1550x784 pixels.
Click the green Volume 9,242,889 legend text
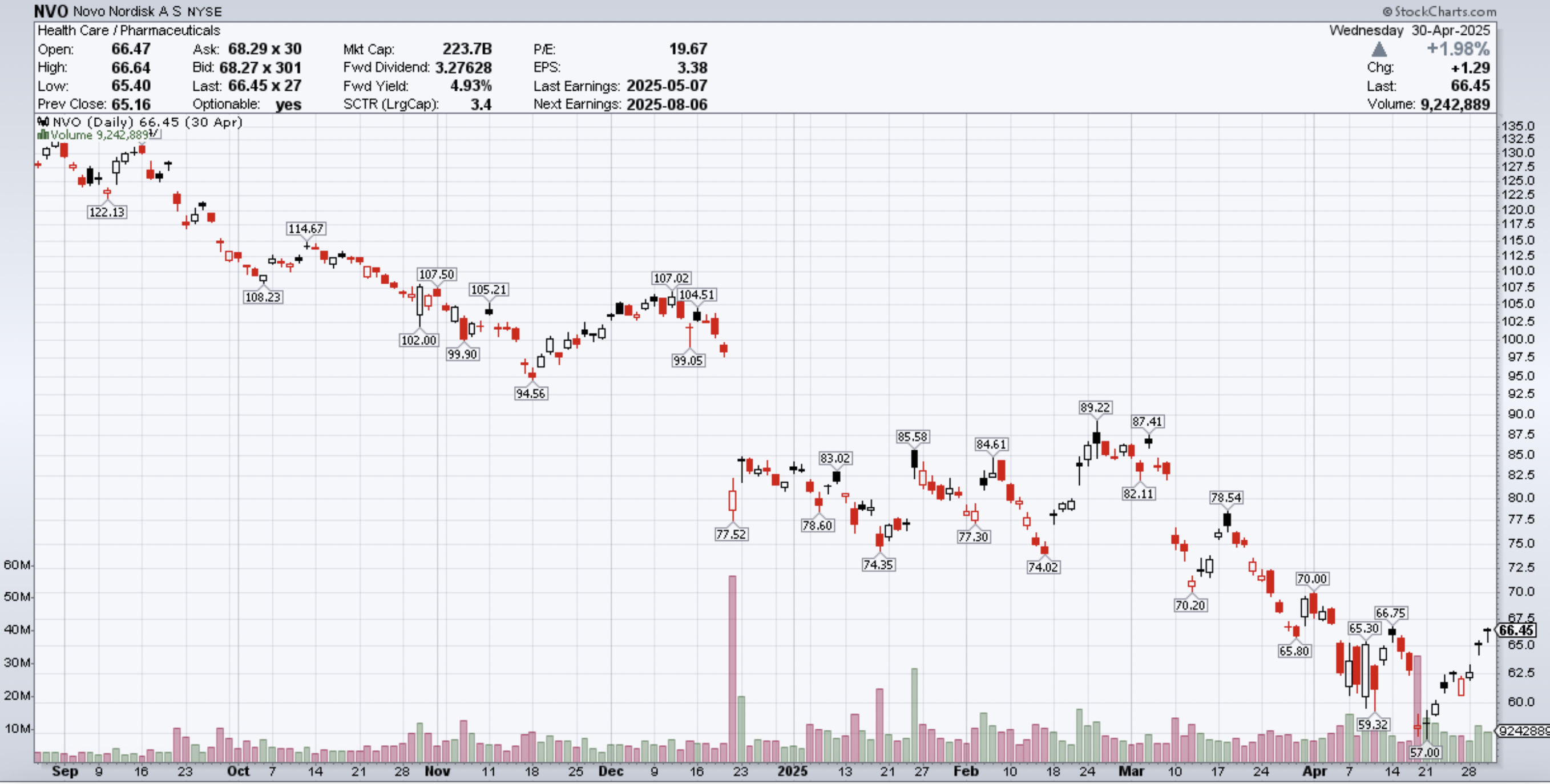click(99, 135)
